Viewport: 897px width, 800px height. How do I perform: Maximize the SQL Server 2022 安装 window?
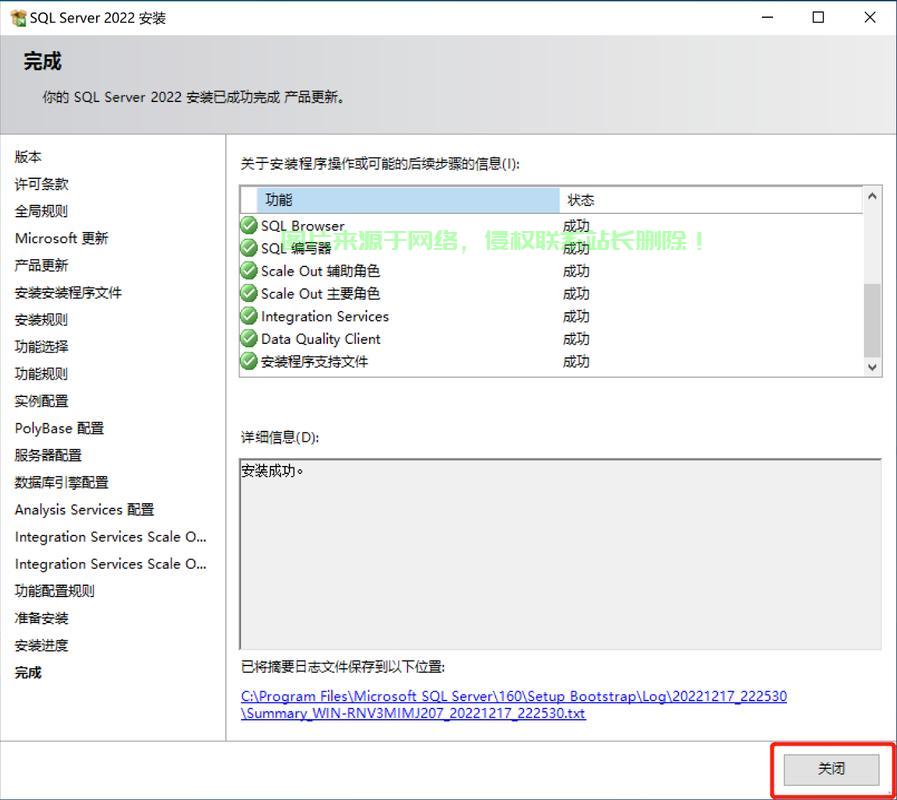pyautogui.click(x=819, y=18)
